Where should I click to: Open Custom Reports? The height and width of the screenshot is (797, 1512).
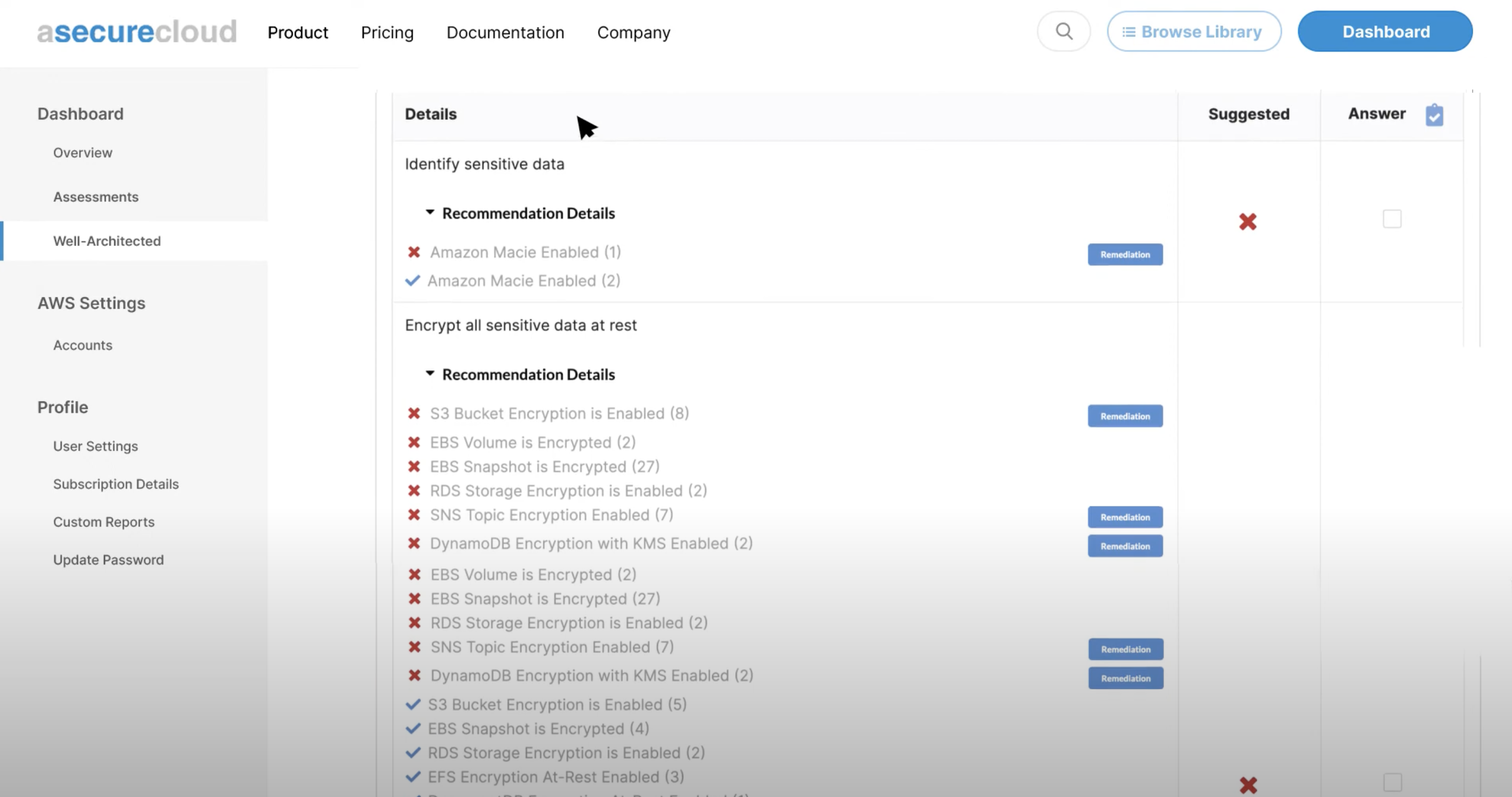pyautogui.click(x=104, y=522)
